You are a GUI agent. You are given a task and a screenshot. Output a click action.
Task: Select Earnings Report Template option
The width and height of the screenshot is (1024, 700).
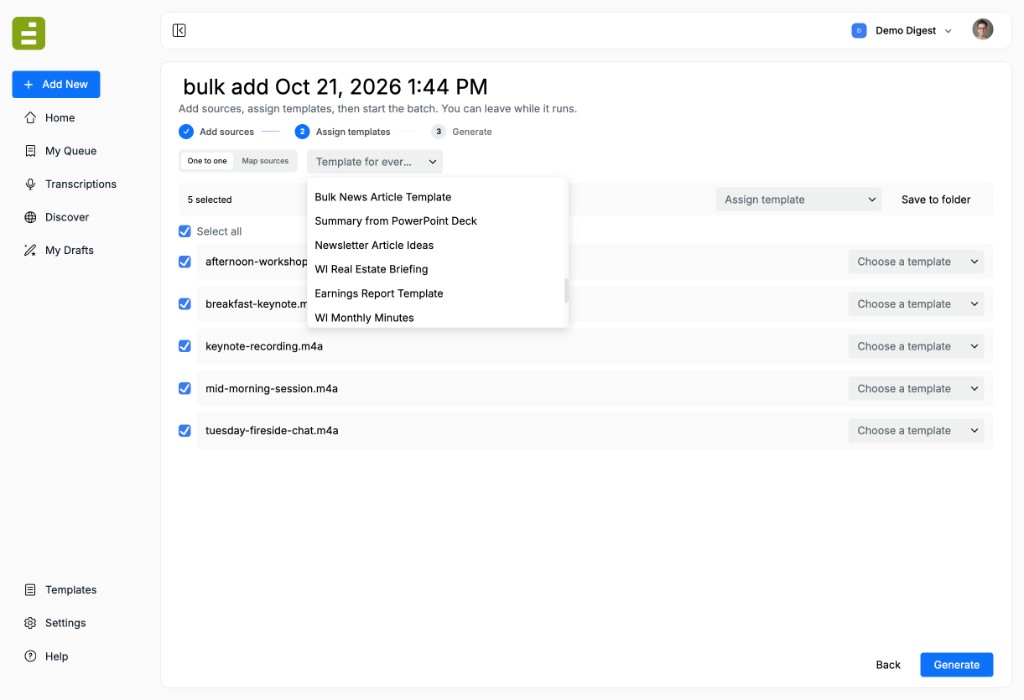438,293
